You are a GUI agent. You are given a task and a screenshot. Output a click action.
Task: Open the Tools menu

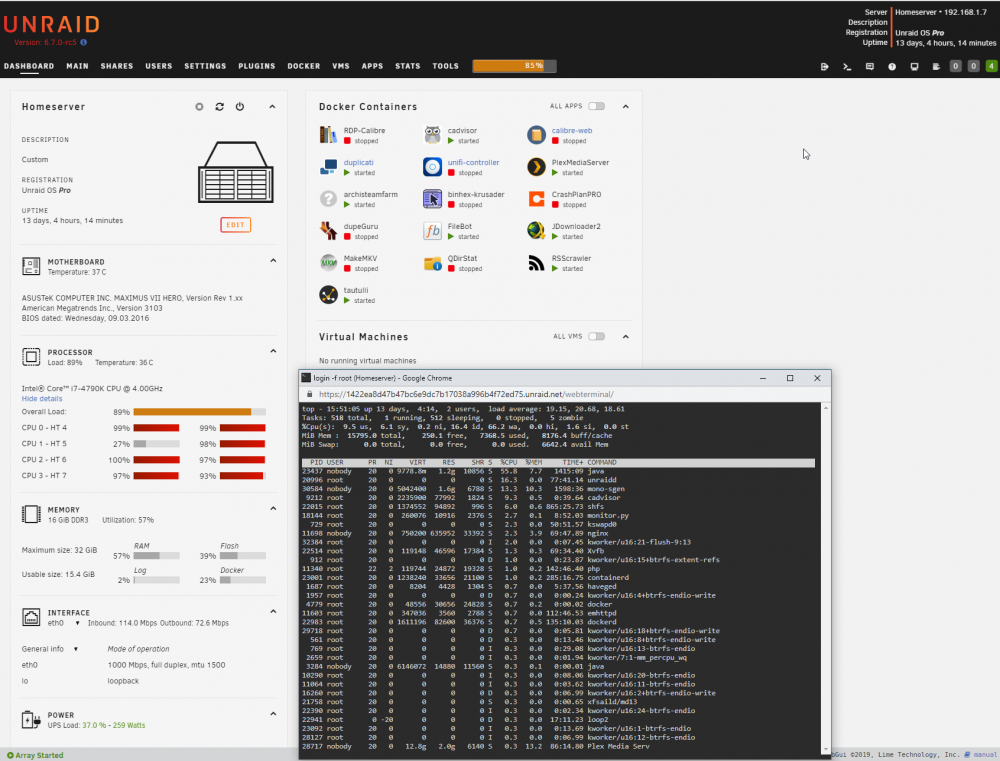(x=445, y=66)
